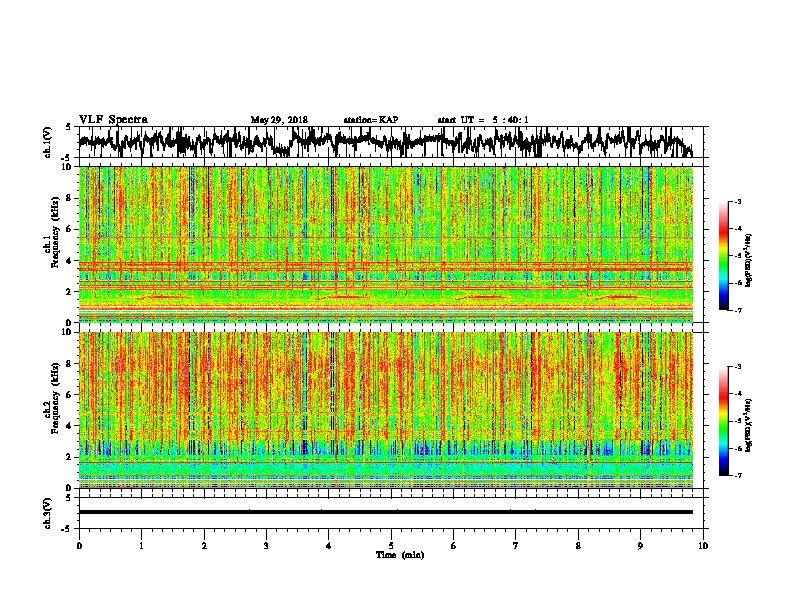Click the log(PSD) label beside ch.1 colorbar
The height and width of the screenshot is (612, 792).
coord(749,260)
